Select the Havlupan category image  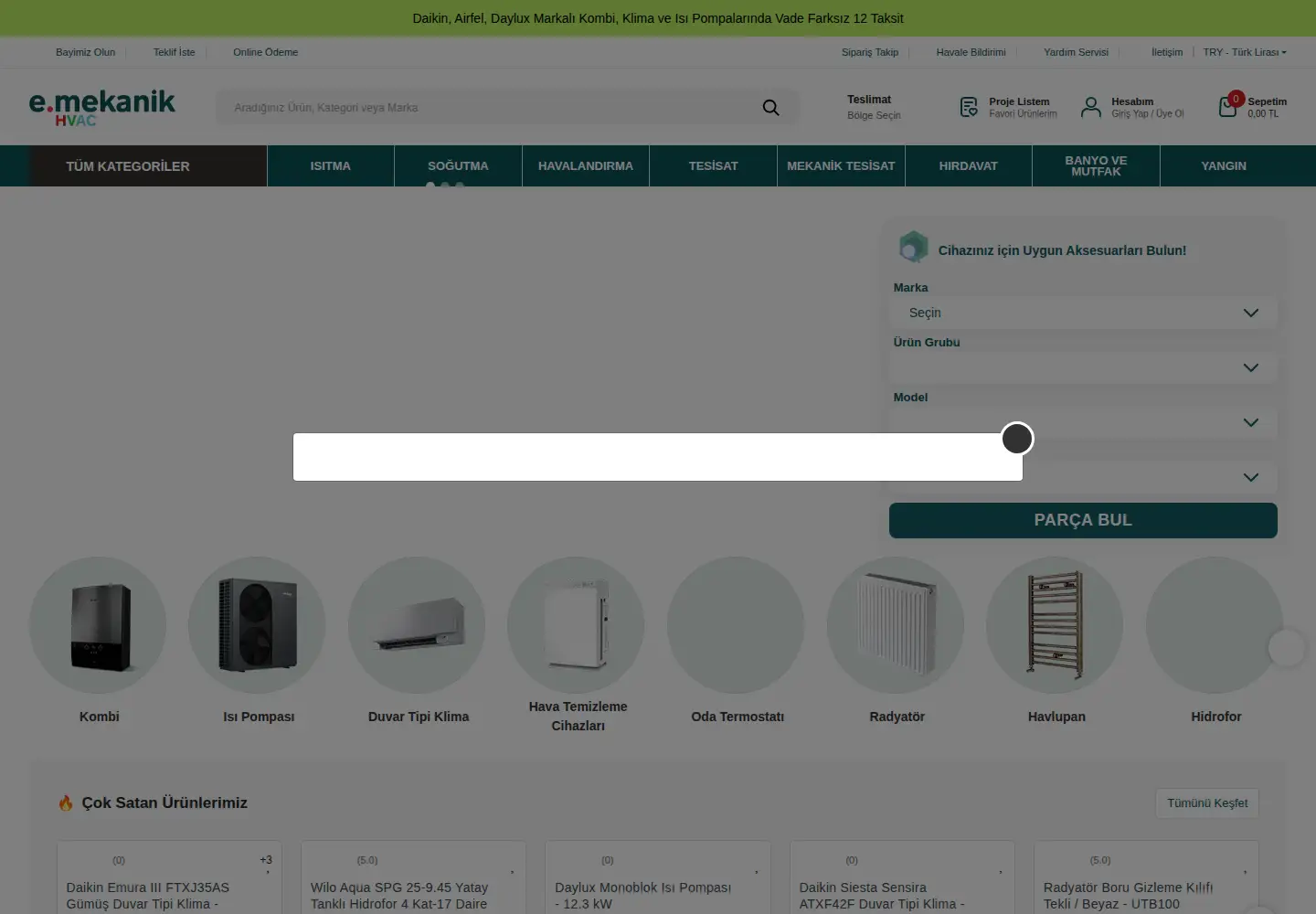[1056, 625]
